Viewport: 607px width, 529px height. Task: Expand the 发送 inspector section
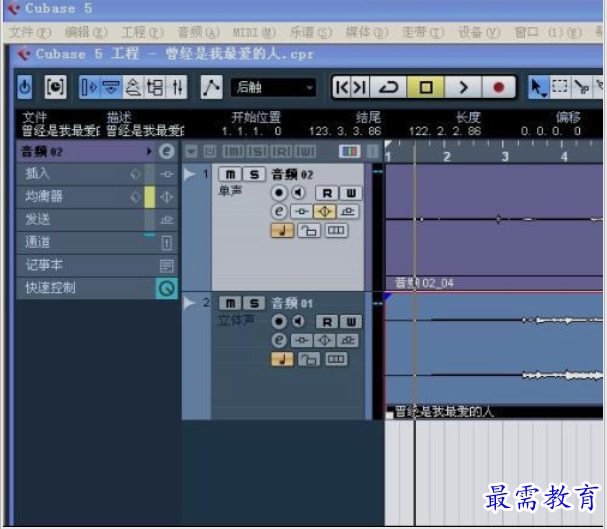pos(97,219)
